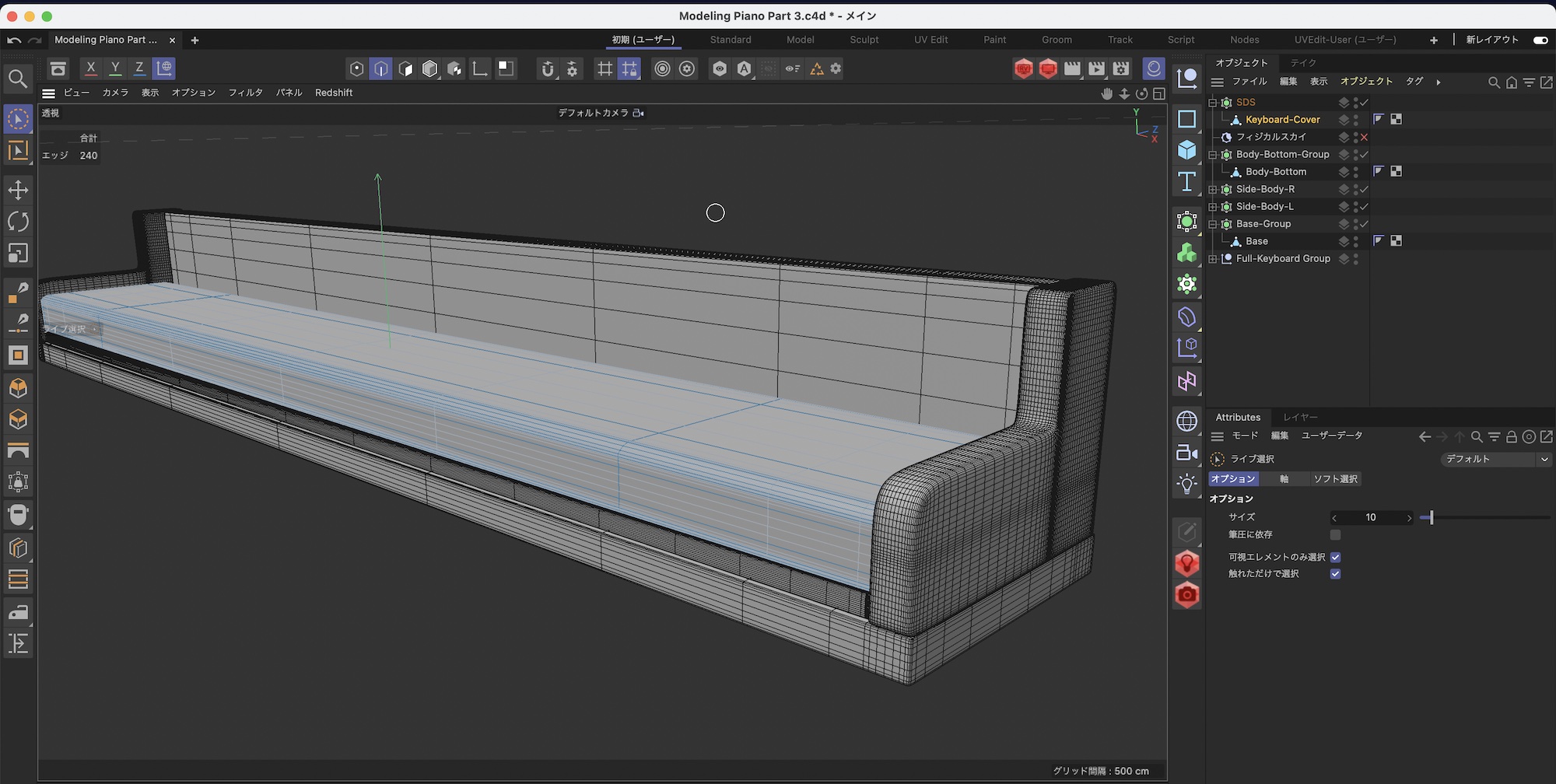Select the Body-Bottom object in tree
1556x784 pixels.
1275,172
